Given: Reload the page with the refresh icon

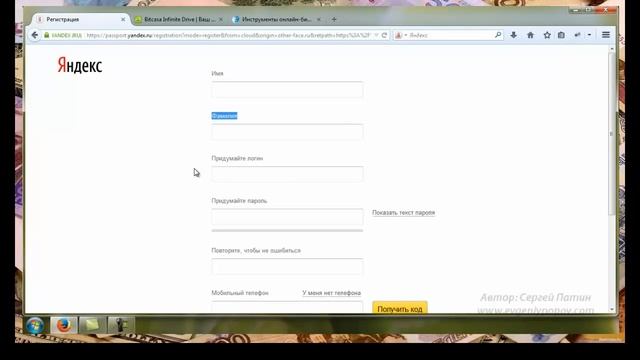Looking at the screenshot, I should coord(384,35).
